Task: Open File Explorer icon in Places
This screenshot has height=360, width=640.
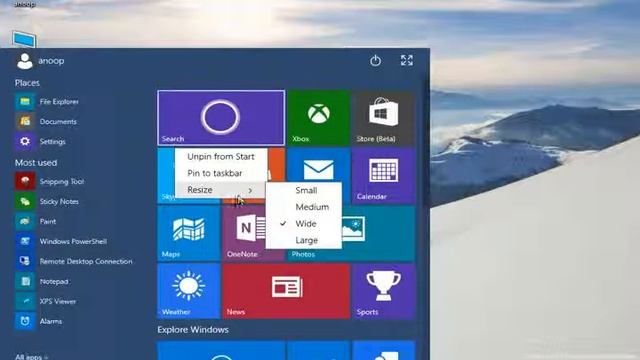Action: [x=25, y=102]
